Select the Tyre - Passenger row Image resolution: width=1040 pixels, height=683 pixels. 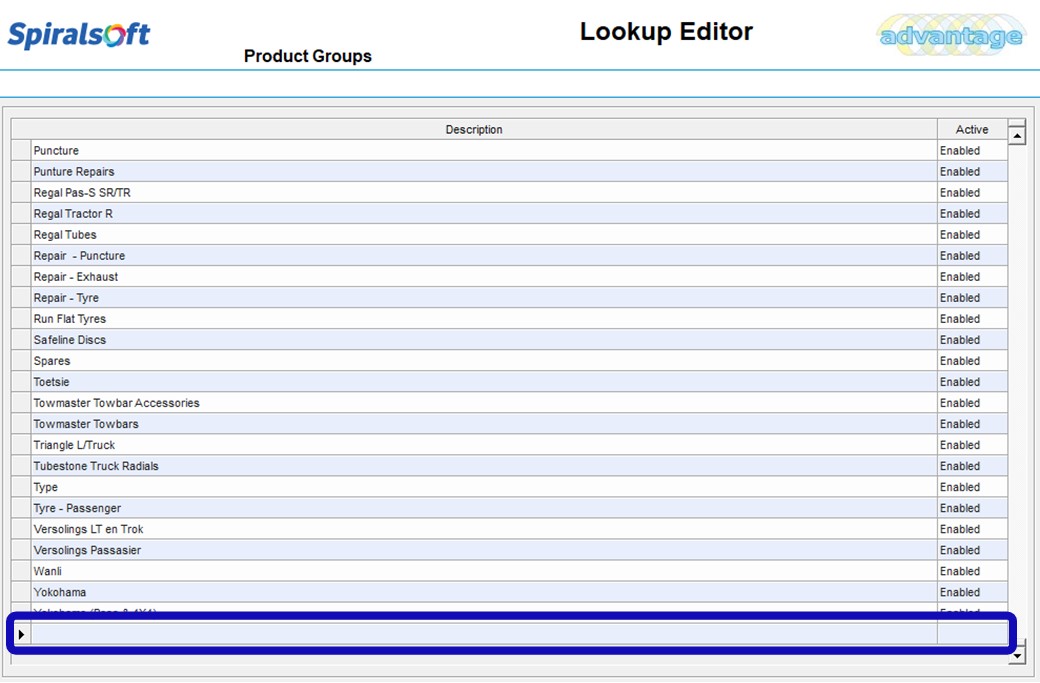click(509, 508)
